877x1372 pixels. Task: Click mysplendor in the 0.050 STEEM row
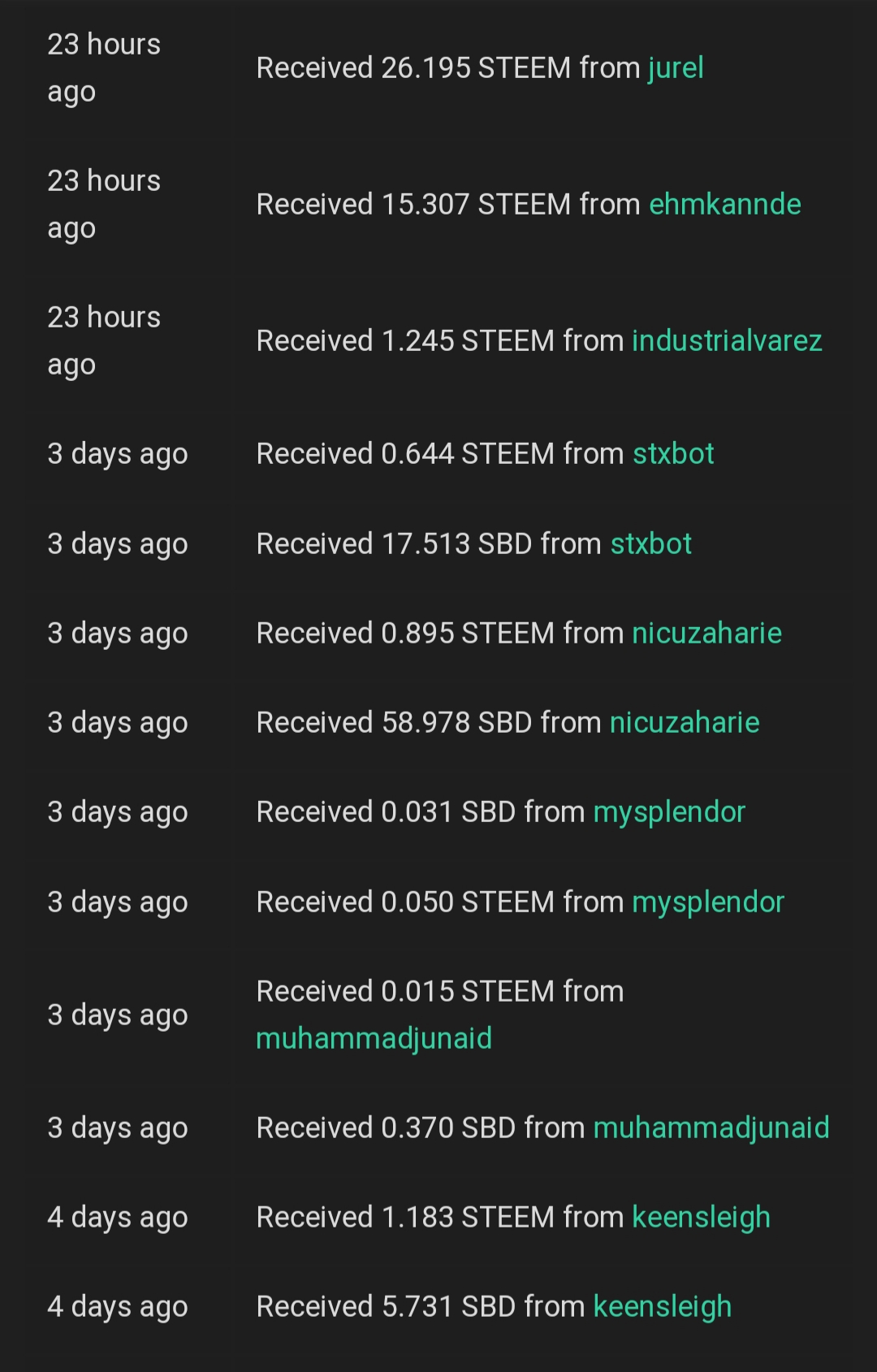pos(708,902)
